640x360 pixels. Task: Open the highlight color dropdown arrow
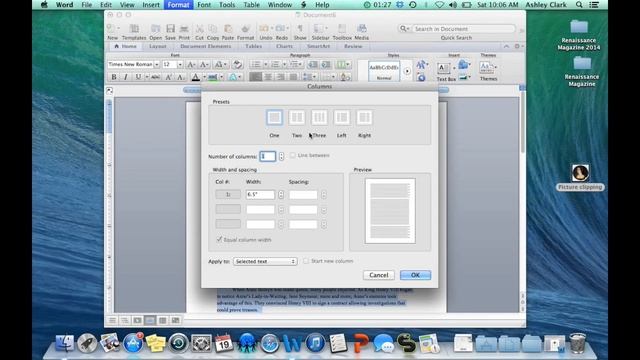coord(222,77)
